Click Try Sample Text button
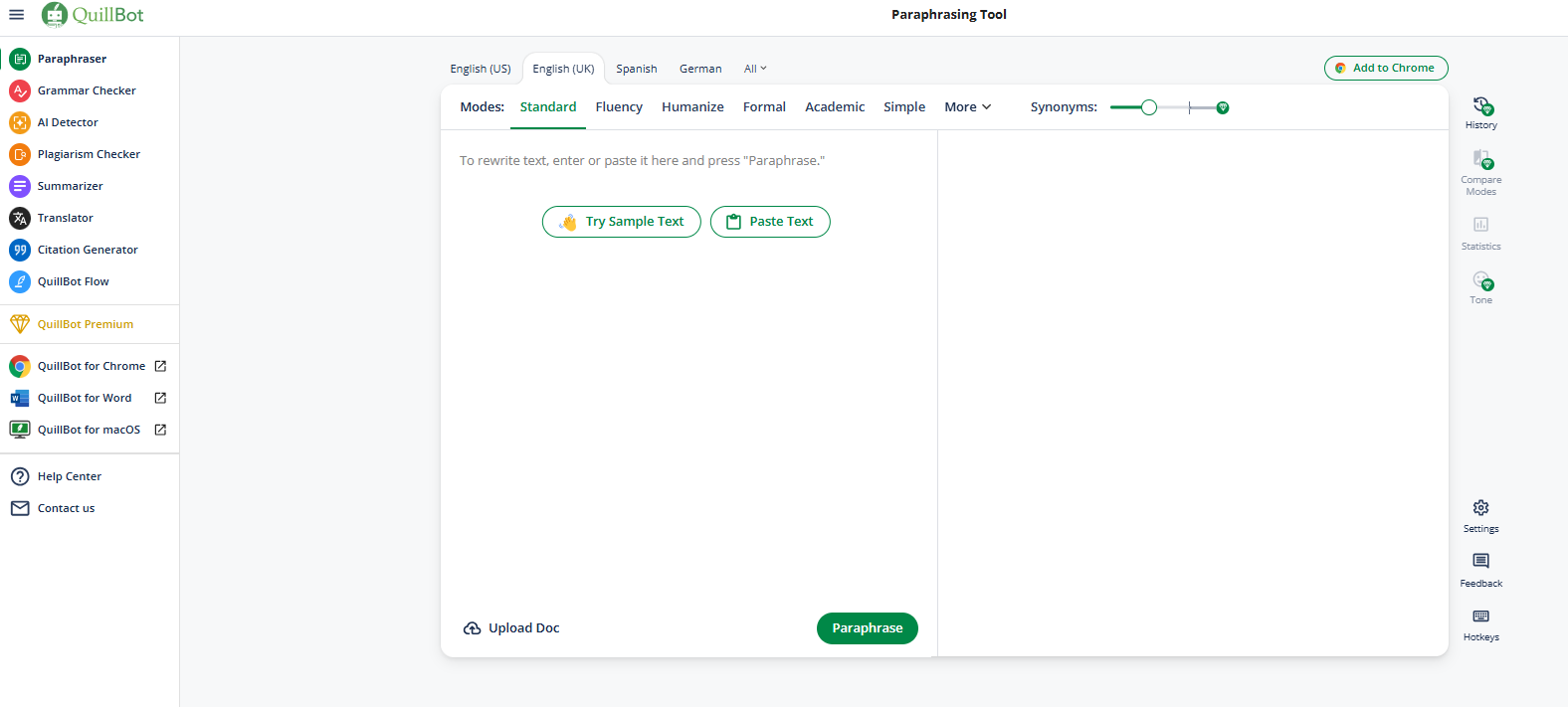This screenshot has width=1568, height=707. (622, 222)
